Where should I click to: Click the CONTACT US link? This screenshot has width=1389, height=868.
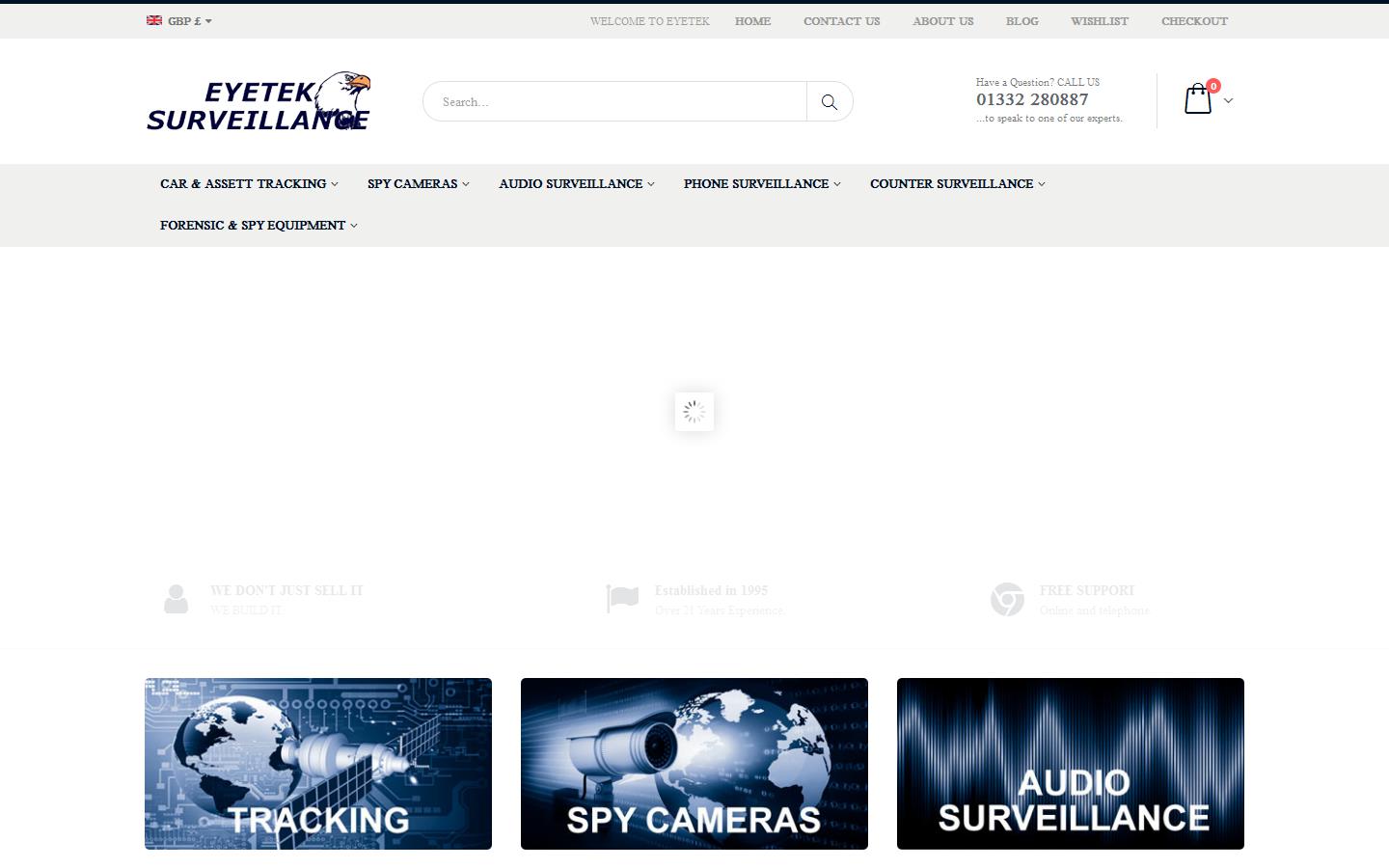tap(840, 20)
